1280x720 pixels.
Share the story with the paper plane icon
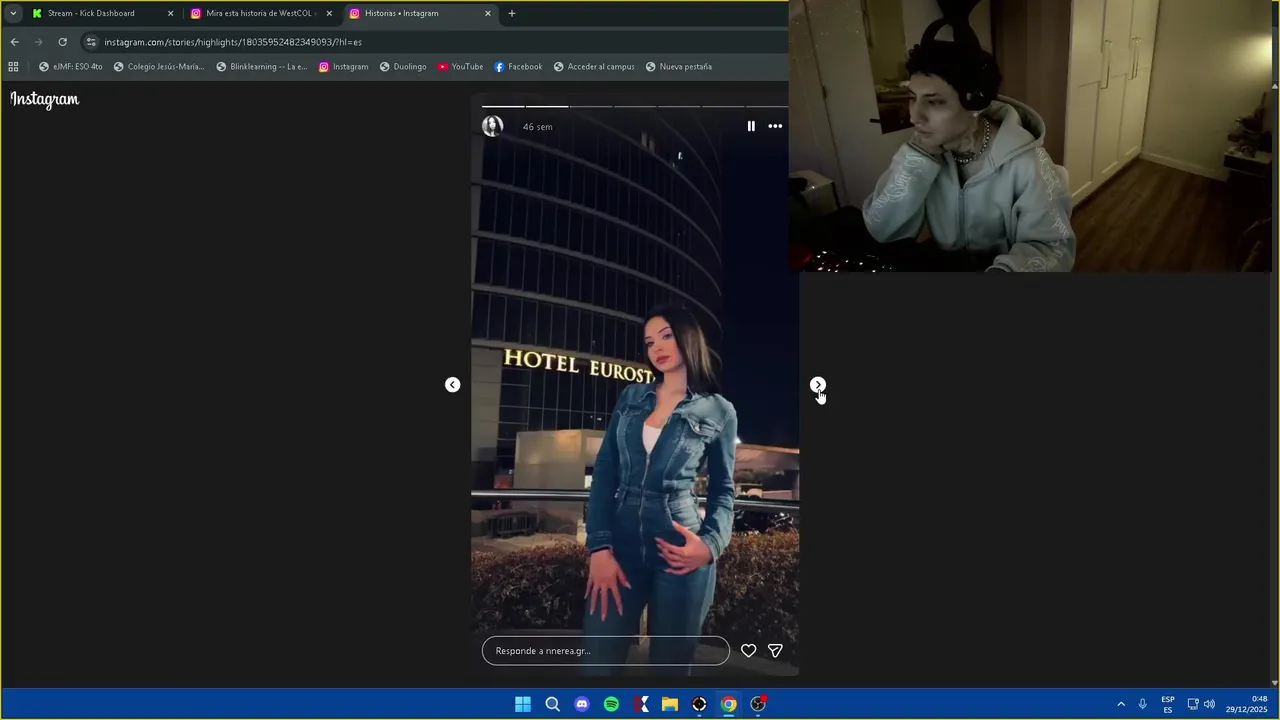click(775, 651)
